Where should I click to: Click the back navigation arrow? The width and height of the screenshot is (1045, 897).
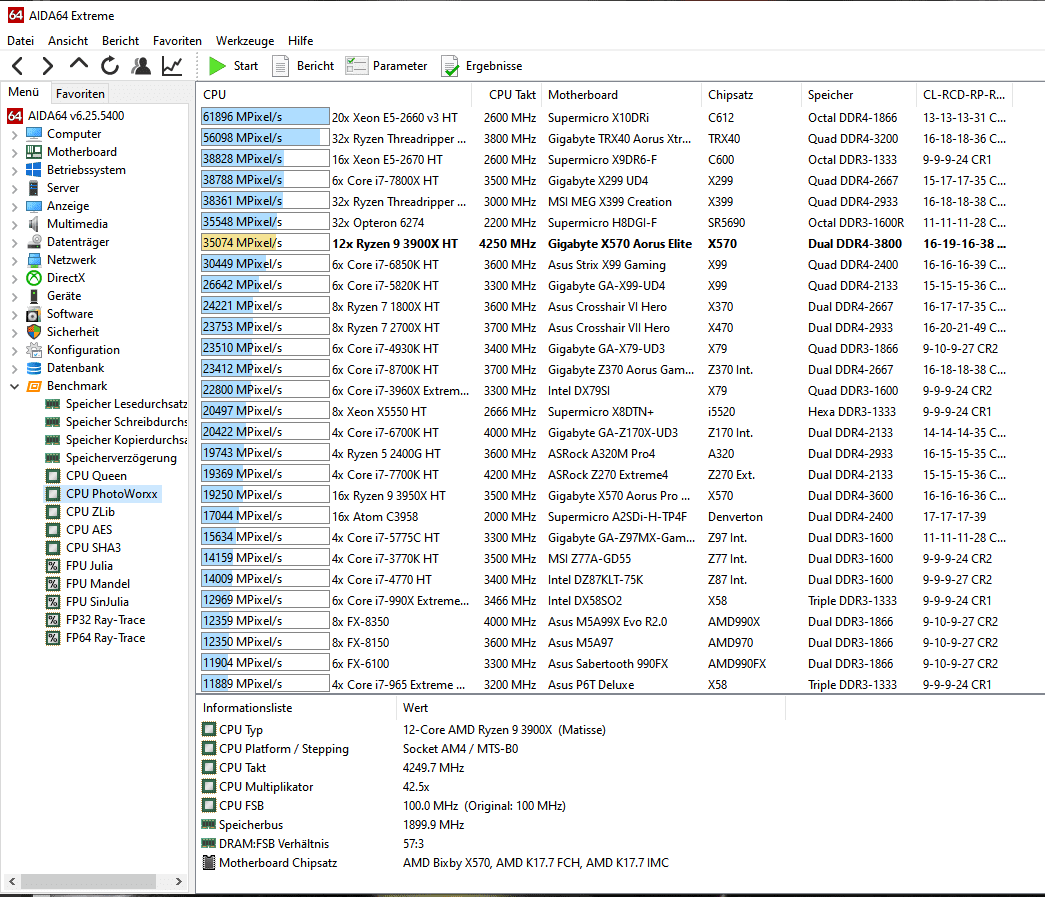[18, 66]
